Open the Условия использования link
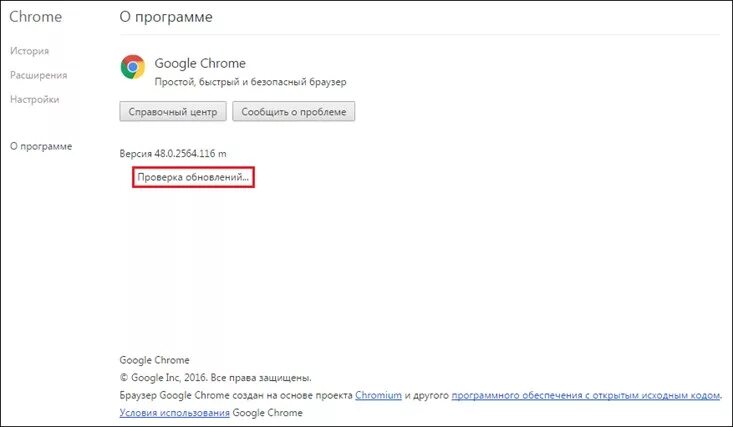This screenshot has width=733, height=427. pyautogui.click(x=174, y=413)
